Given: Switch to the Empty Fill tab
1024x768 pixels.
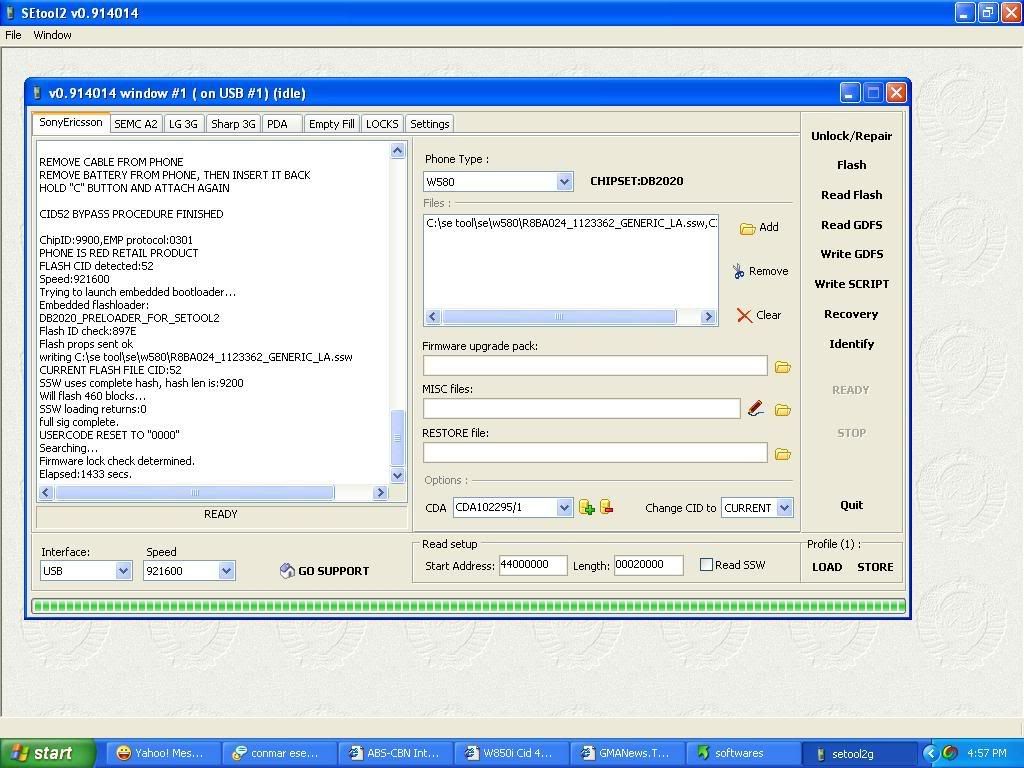Looking at the screenshot, I should 332,124.
